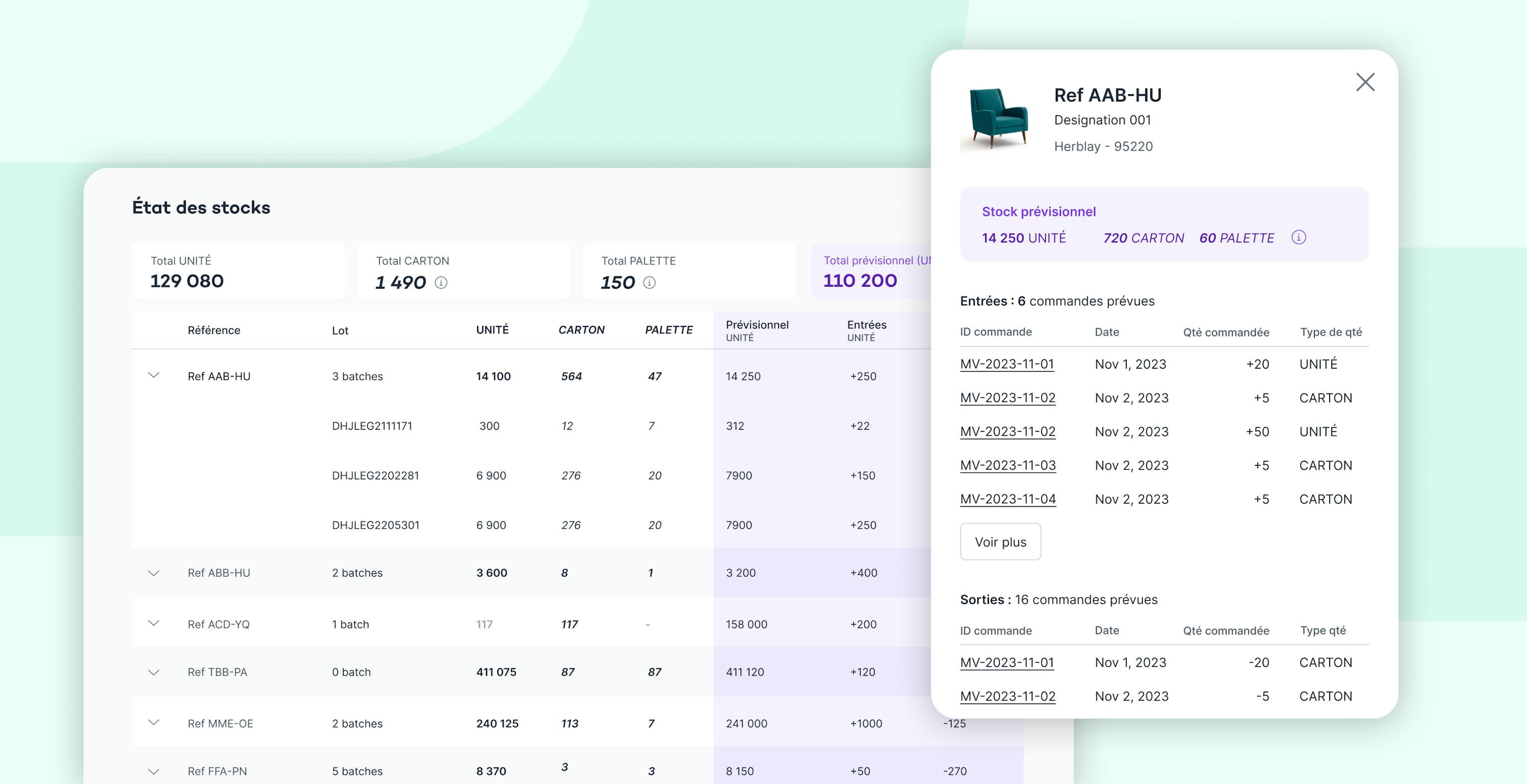Select the Total UNITÉ summary card
Screen dimensions: 1527x784
238,271
